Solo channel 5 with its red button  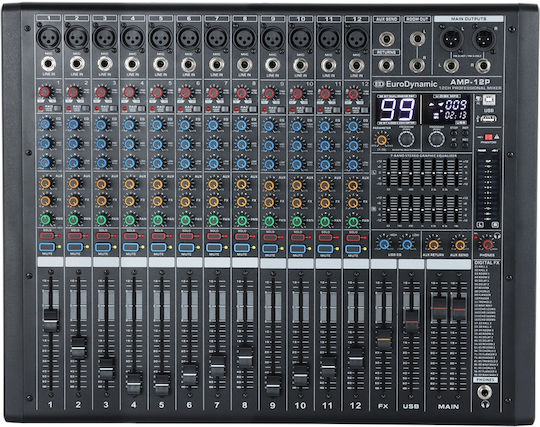pos(158,236)
